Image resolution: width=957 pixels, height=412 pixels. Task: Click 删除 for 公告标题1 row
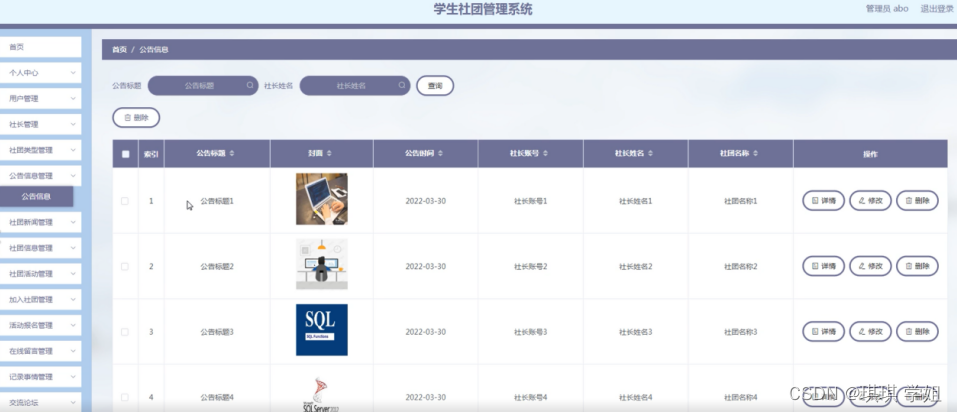click(x=917, y=200)
